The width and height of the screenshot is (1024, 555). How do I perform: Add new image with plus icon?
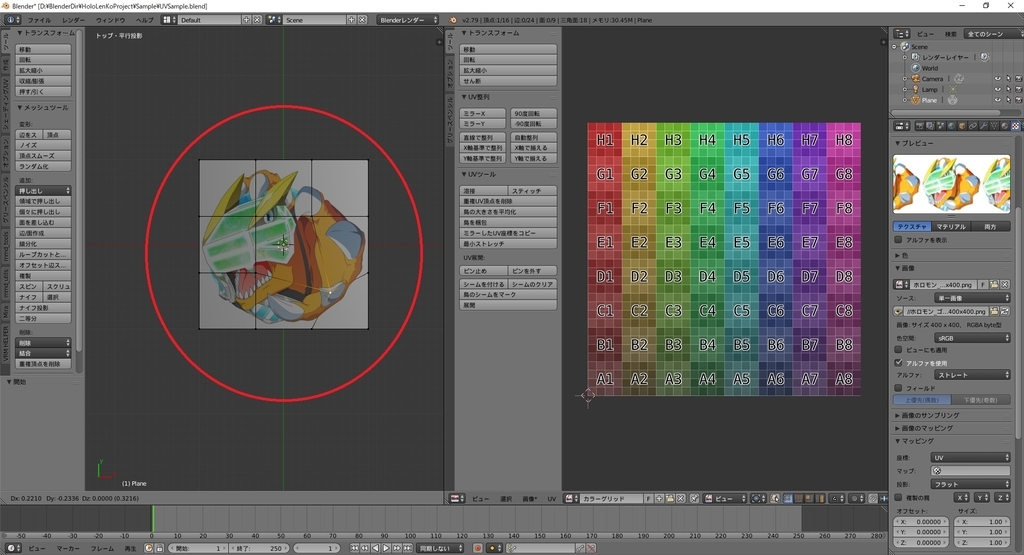point(658,498)
